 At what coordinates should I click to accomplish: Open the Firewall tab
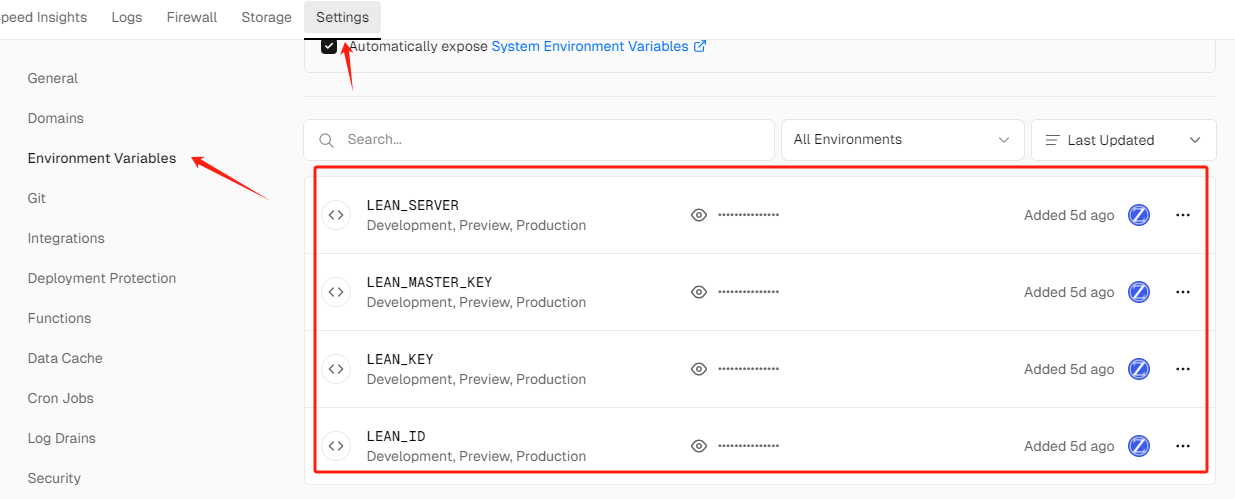[192, 17]
